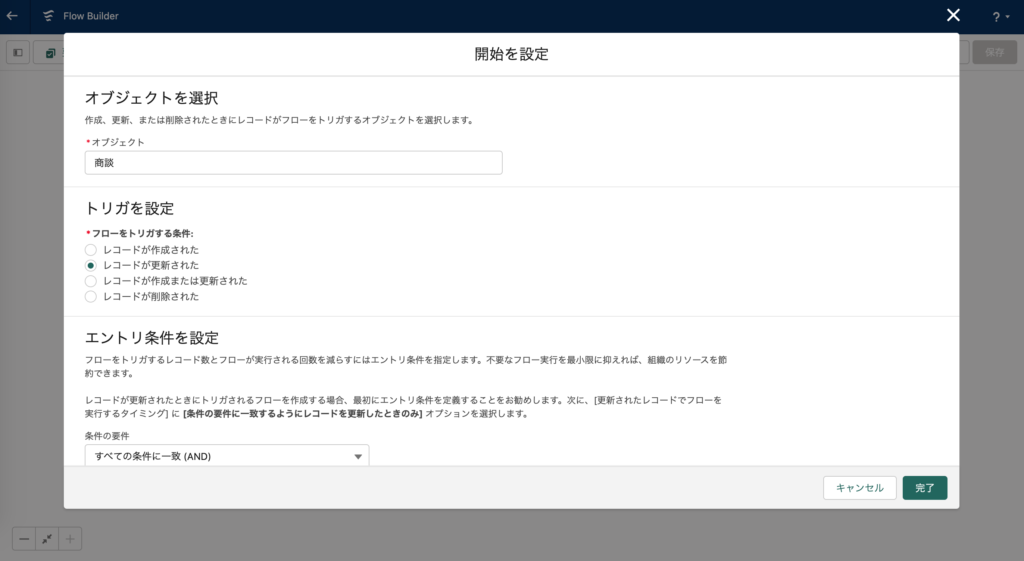Image resolution: width=1024 pixels, height=561 pixels.
Task: Close the modal with the X icon
Action: 953,15
